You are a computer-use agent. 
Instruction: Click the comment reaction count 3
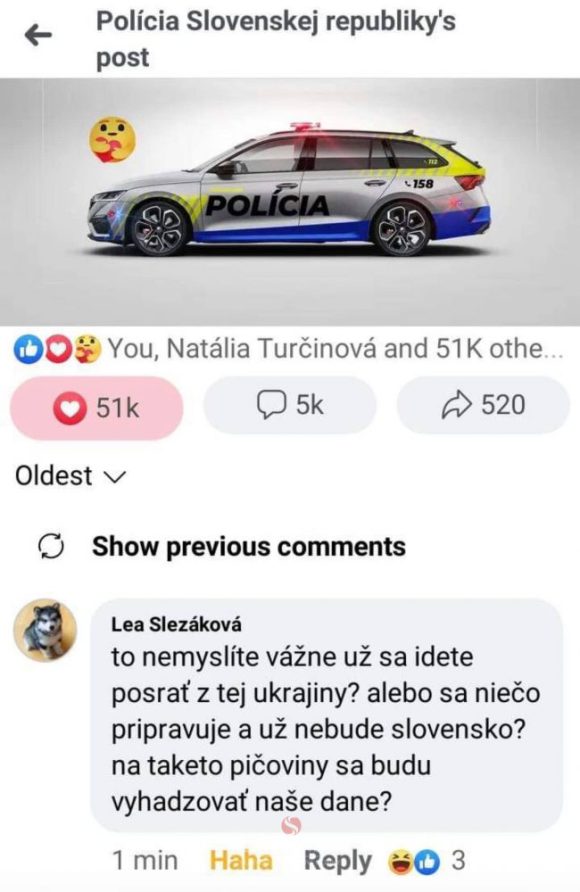[x=458, y=861]
